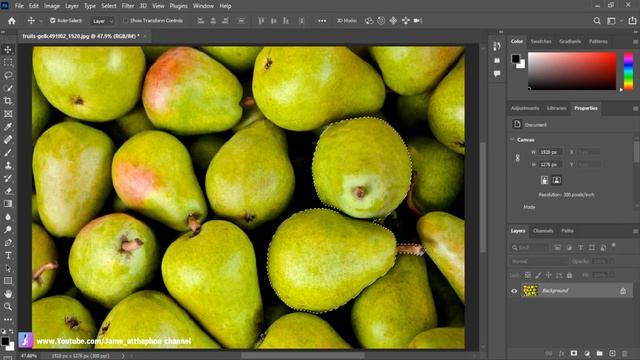
Task: Switch to the Channels tab
Action: (x=543, y=231)
